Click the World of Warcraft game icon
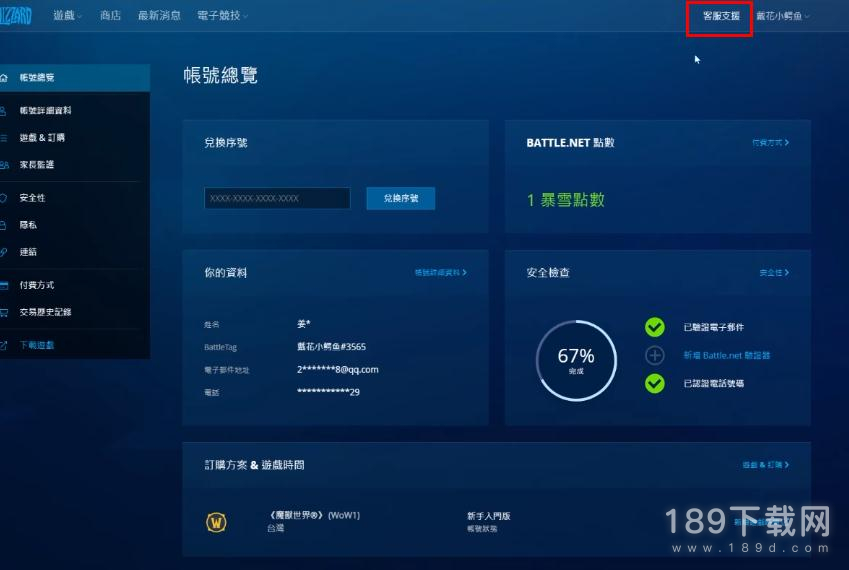 coord(216,522)
